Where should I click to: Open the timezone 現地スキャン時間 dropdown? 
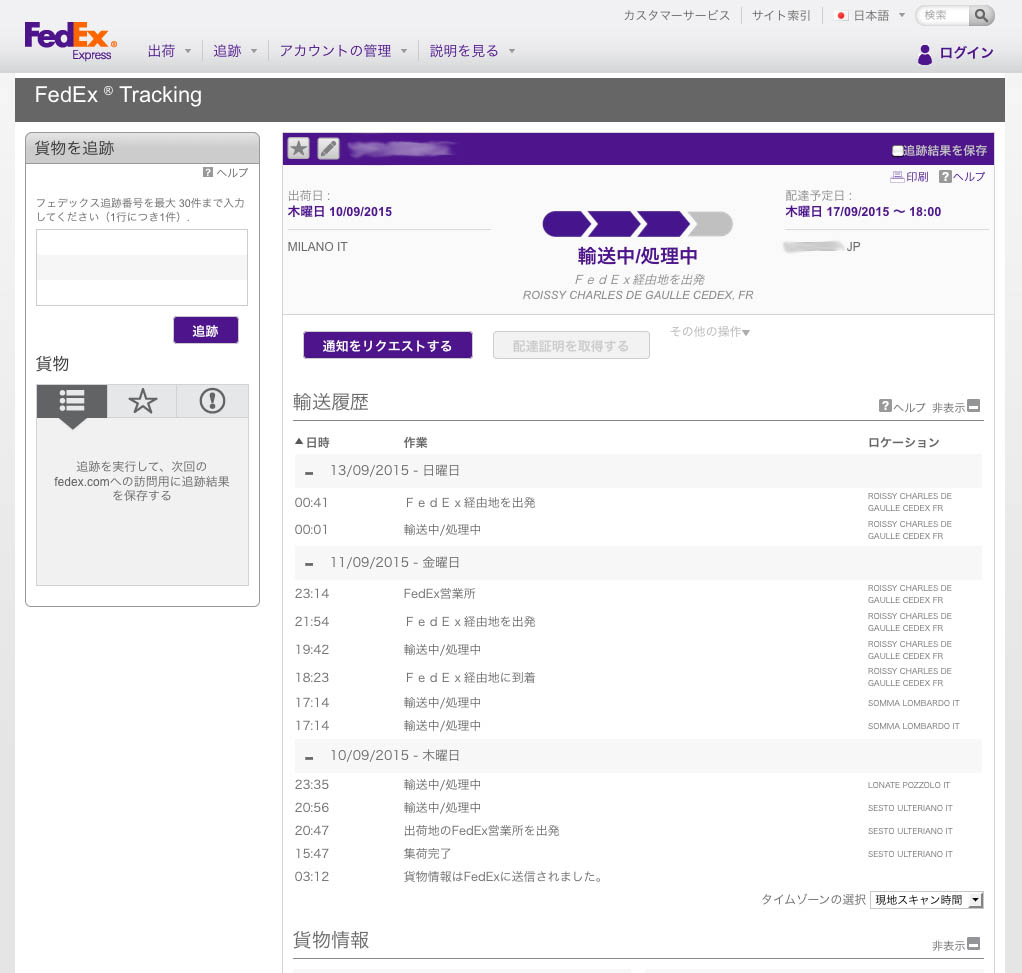coord(926,900)
